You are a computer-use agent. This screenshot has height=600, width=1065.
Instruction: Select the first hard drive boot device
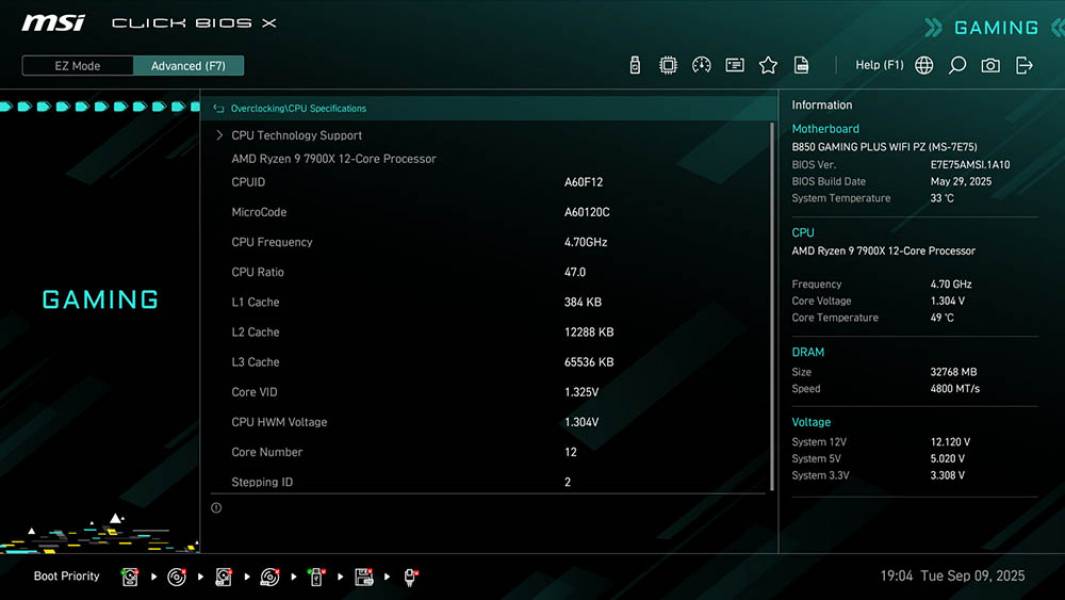click(130, 577)
